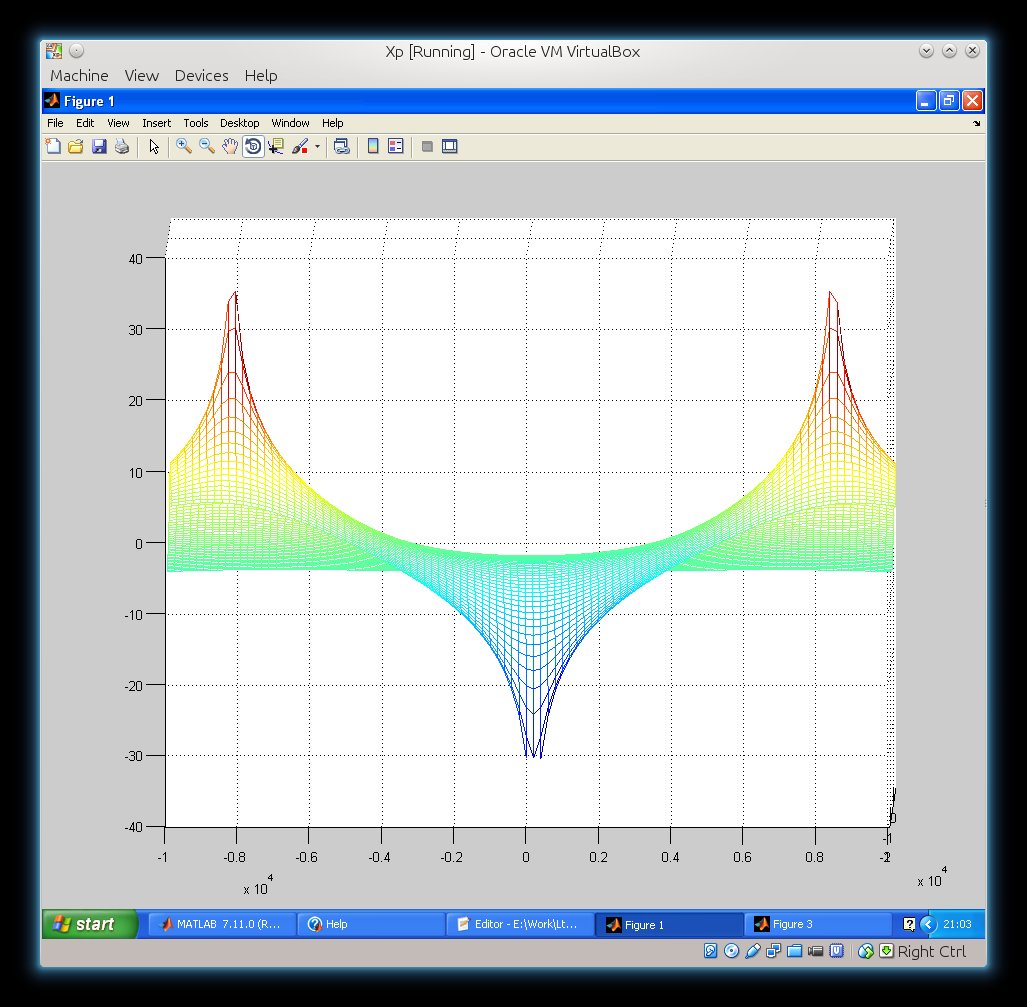
Task: Select the Edit Plot arrow tool
Action: click(154, 146)
